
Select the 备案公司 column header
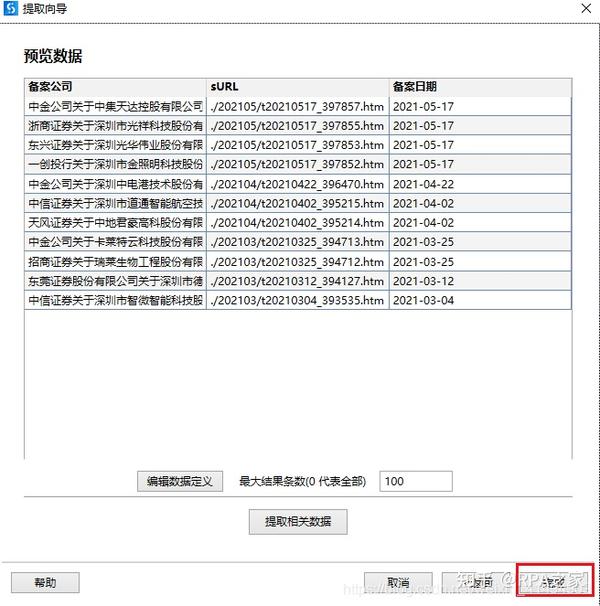tap(115, 87)
